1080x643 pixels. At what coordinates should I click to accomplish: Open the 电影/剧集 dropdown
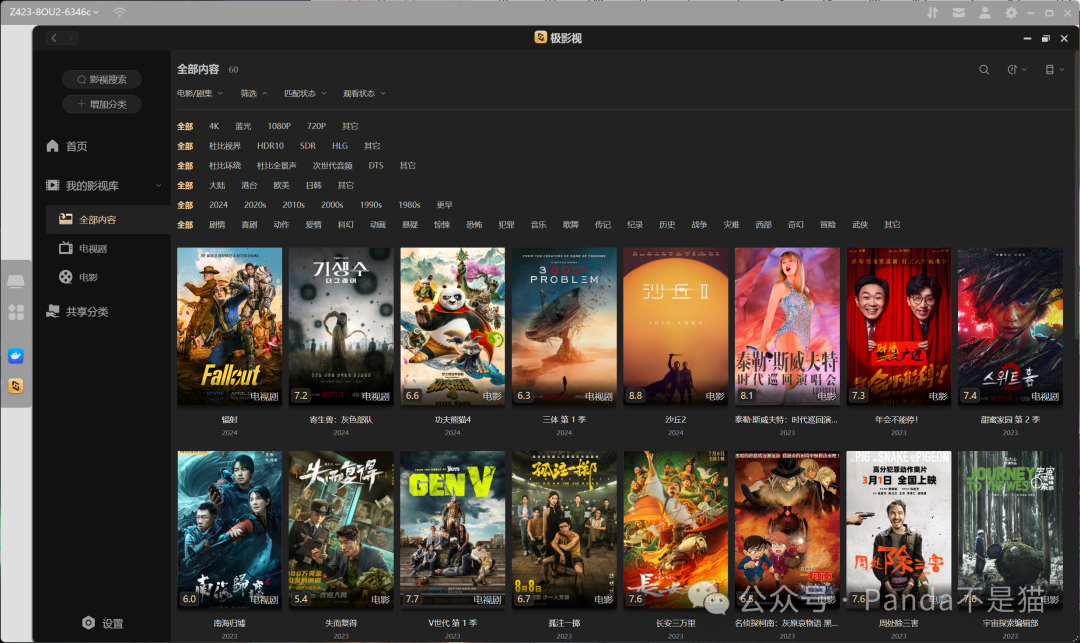pyautogui.click(x=200, y=93)
